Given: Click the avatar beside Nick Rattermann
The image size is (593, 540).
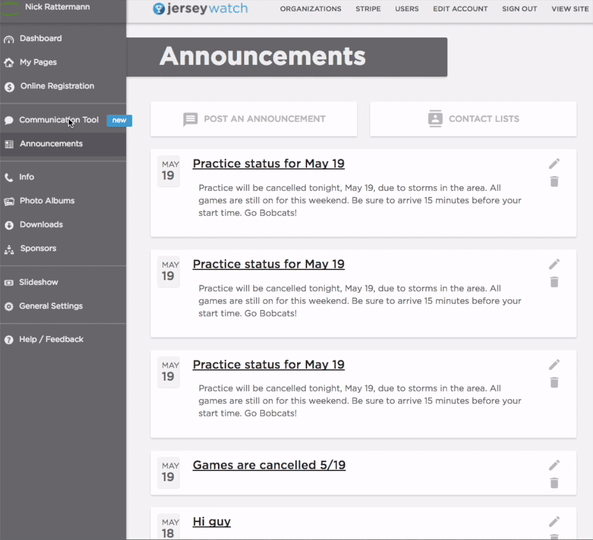Looking at the screenshot, I should click(10, 8).
